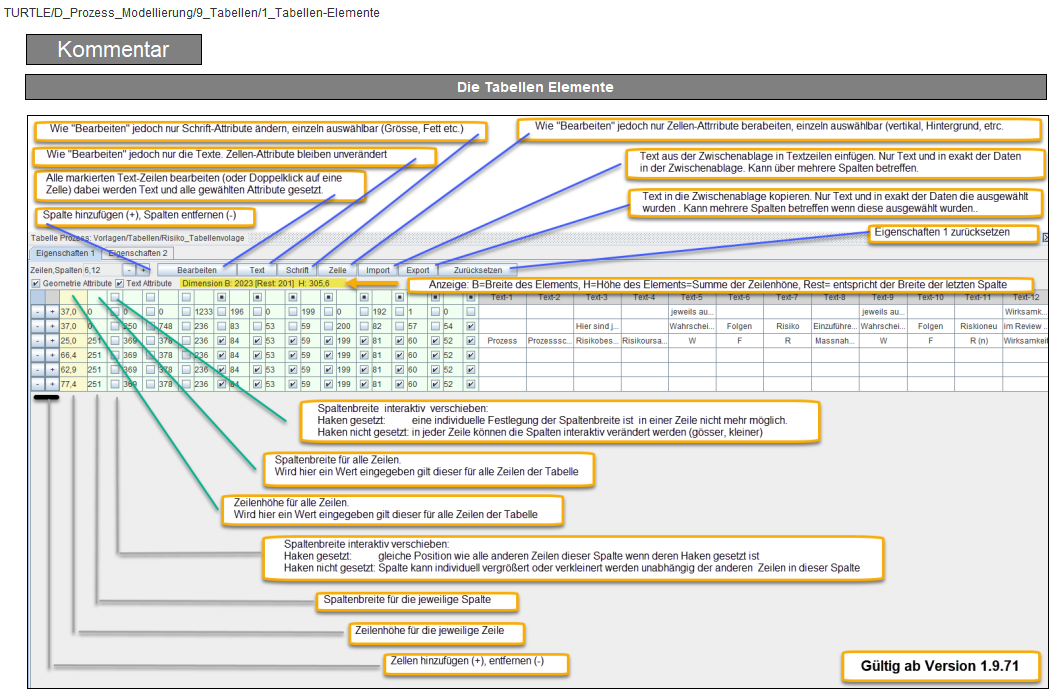This screenshot has height=696, width=1056.
Task: Click the Zelle button
Action: point(337,270)
